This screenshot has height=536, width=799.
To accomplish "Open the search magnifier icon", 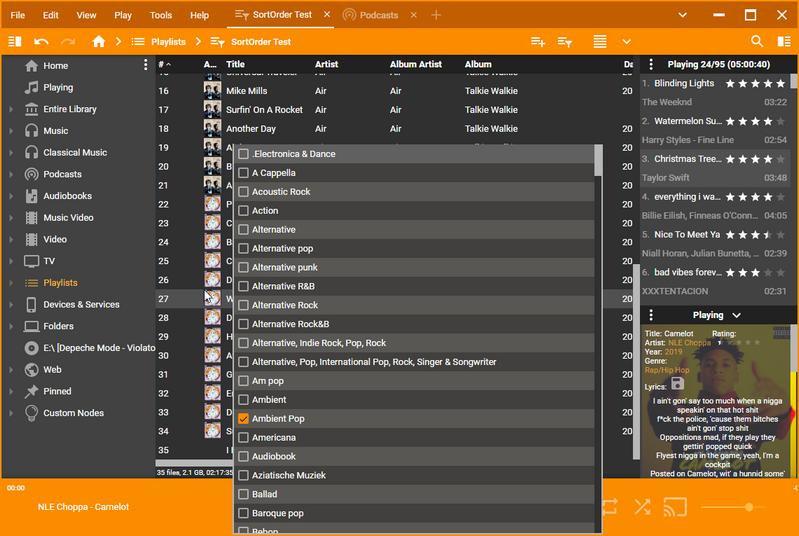I will (x=757, y=42).
